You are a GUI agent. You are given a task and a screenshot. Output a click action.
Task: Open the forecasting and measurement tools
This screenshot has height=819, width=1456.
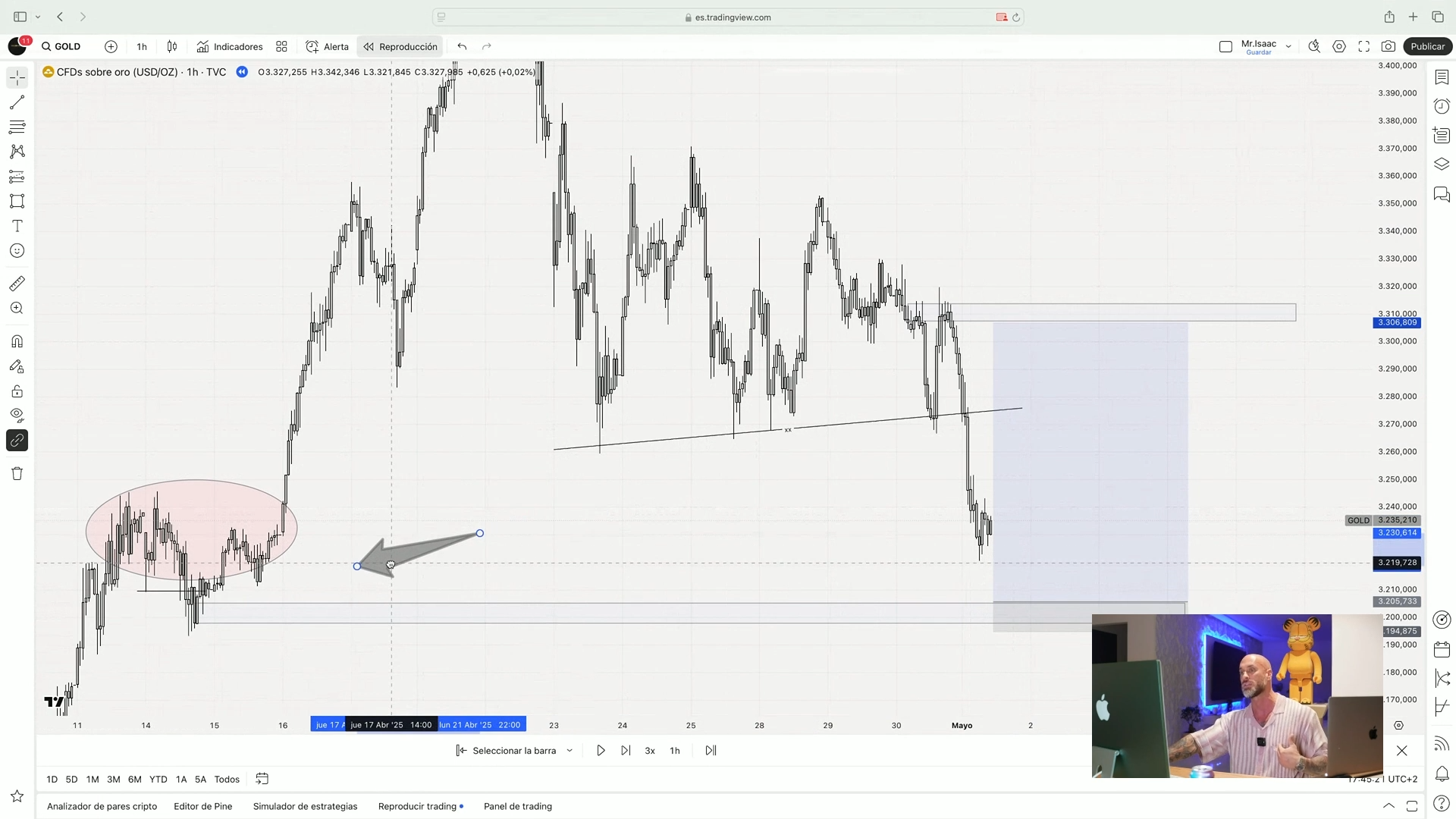click(17, 177)
